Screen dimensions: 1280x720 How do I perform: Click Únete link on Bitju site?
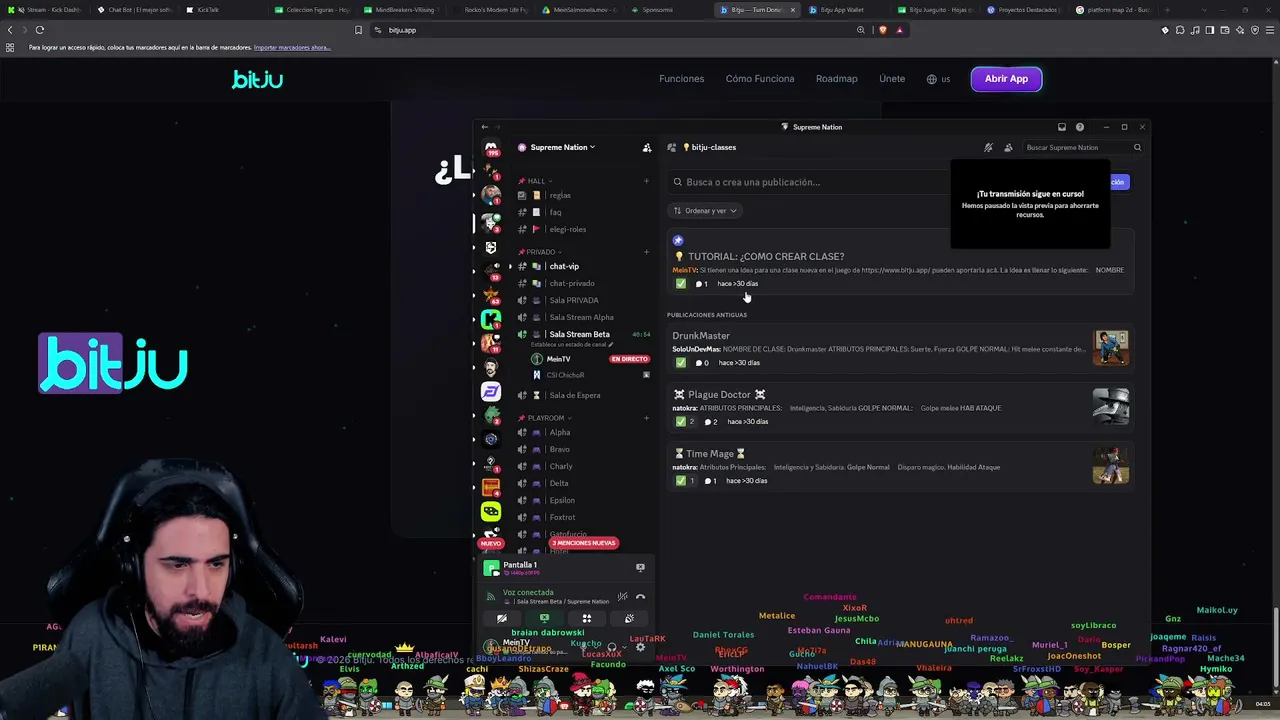point(892,79)
